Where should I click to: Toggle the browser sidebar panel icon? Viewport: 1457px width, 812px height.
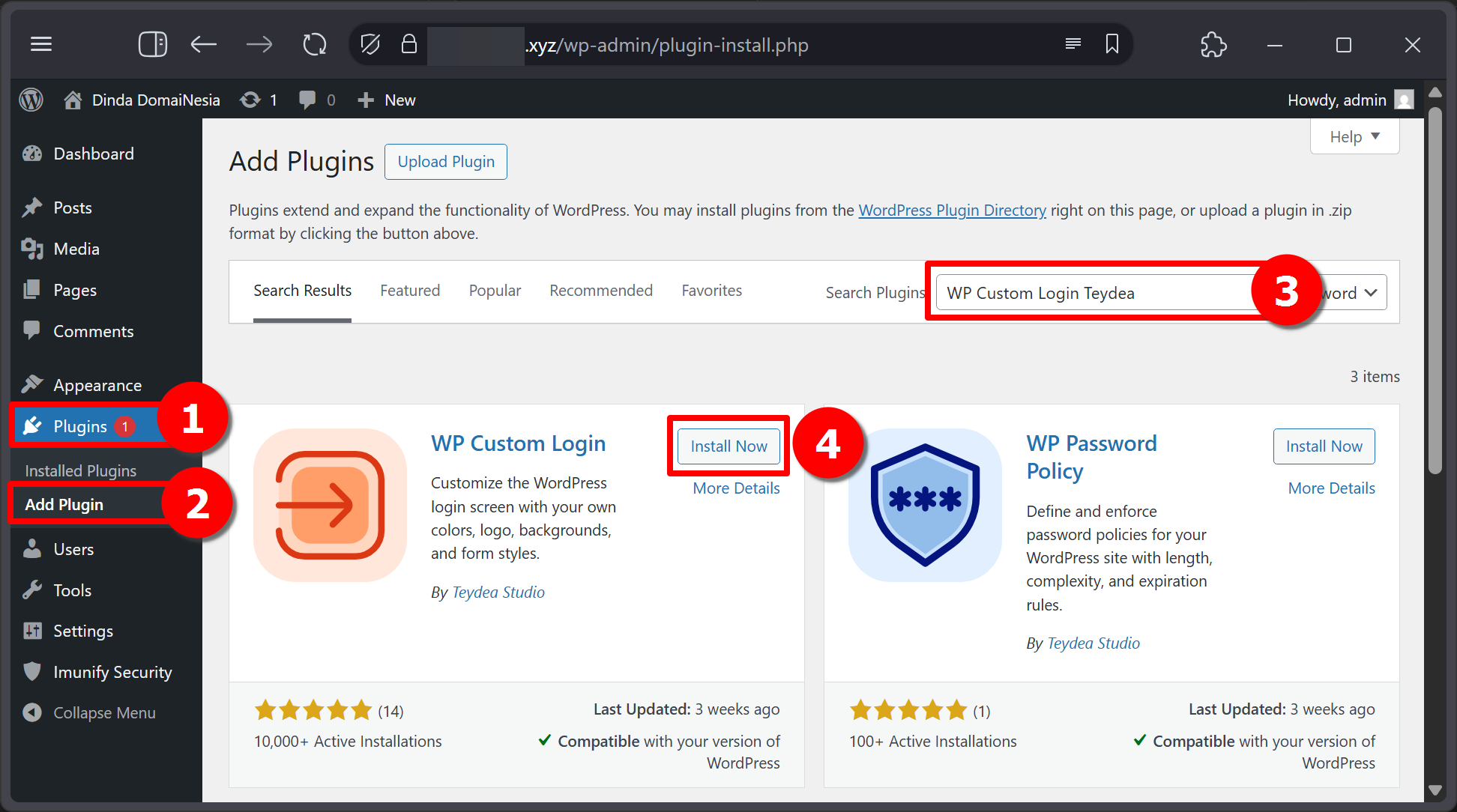[x=153, y=45]
